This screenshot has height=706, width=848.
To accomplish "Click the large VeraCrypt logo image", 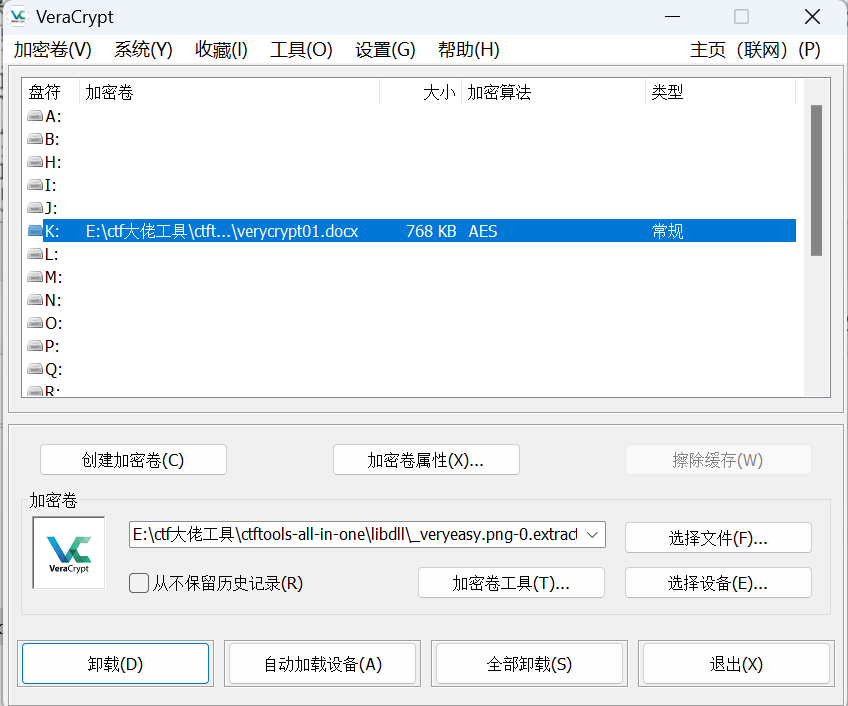I will tap(69, 552).
